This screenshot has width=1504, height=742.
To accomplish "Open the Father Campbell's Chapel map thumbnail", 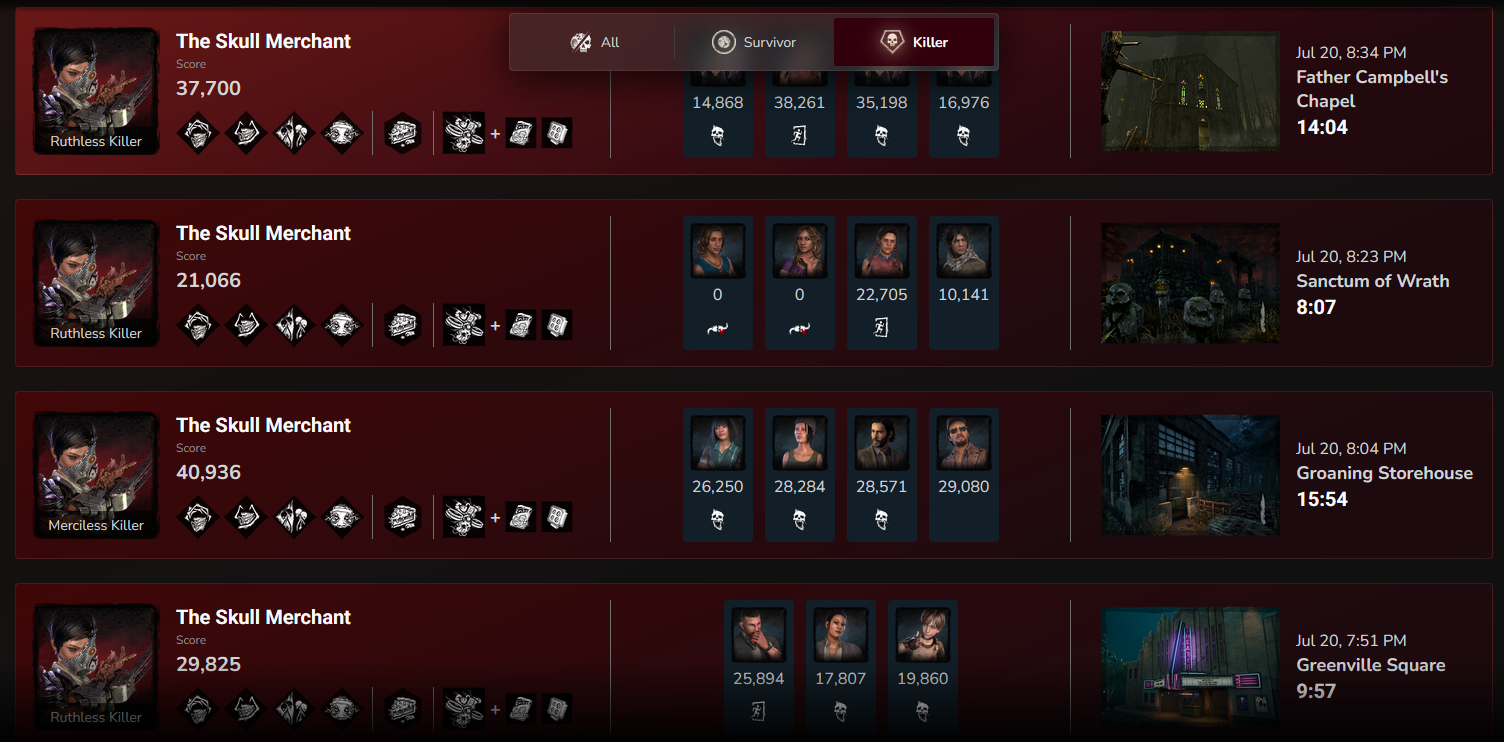I will [1190, 91].
